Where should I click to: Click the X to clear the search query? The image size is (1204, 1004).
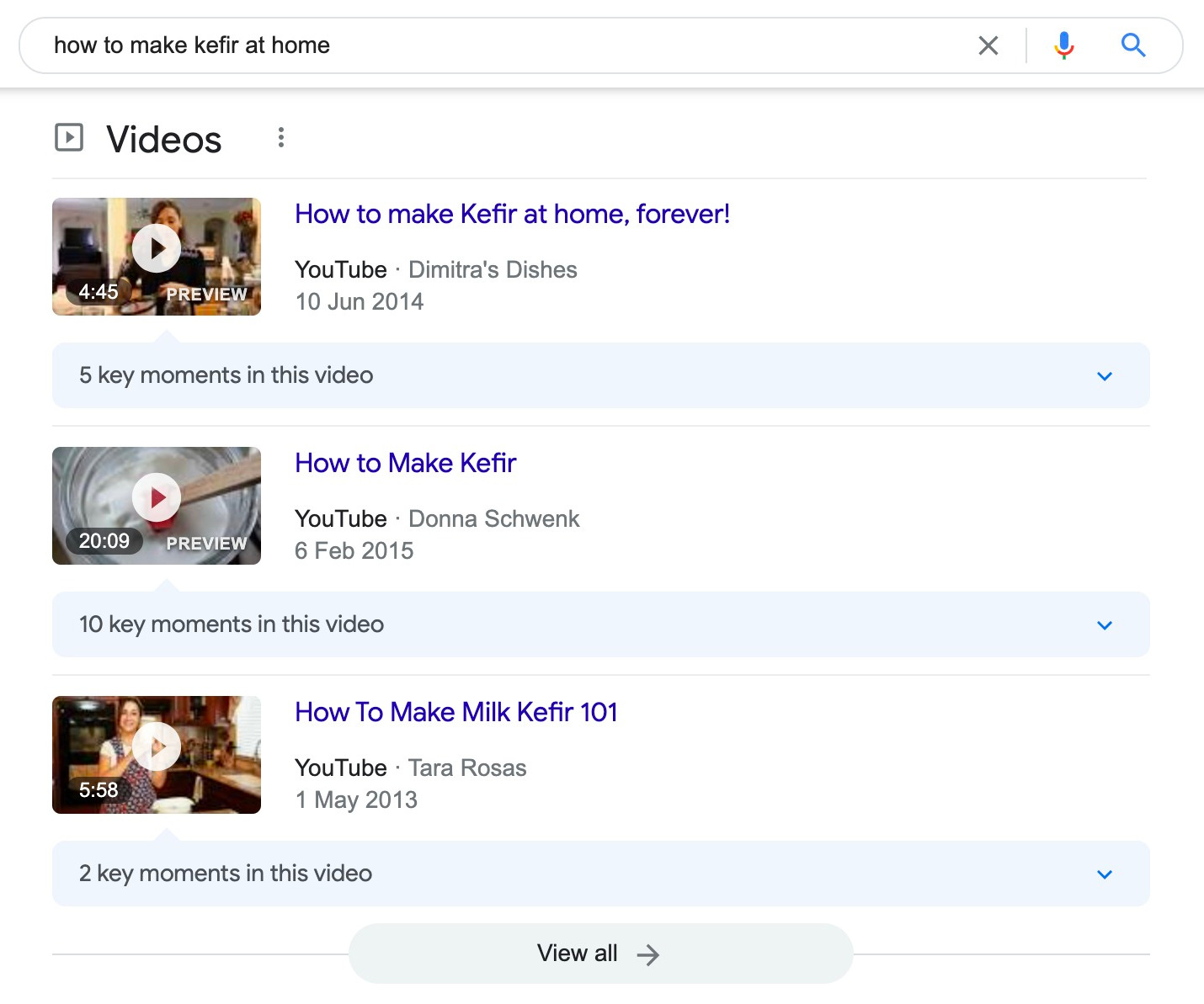click(x=989, y=45)
